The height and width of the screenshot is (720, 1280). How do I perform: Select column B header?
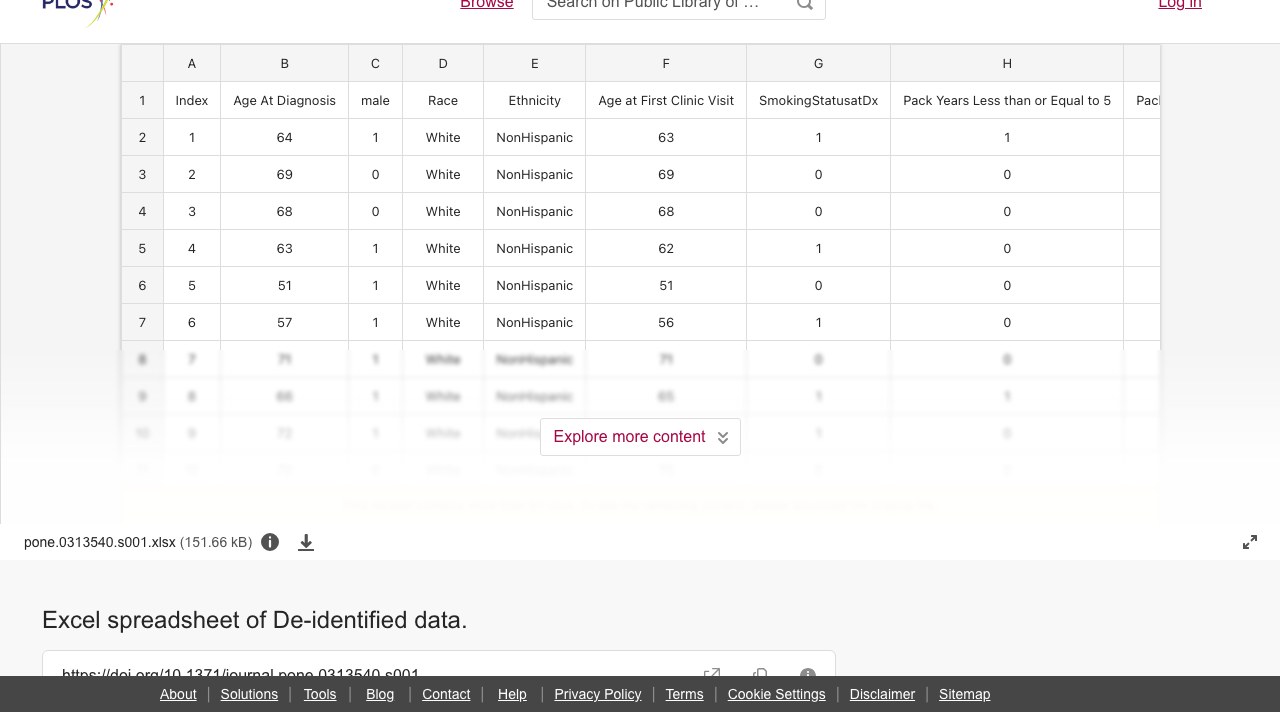tap(284, 63)
